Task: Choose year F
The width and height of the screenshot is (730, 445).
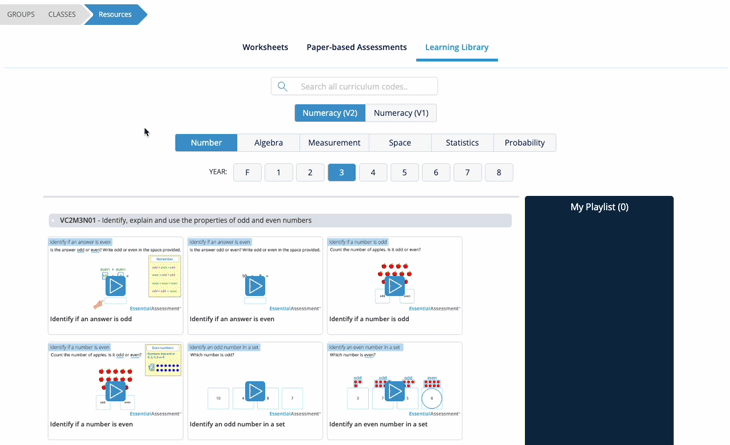Action: point(247,172)
